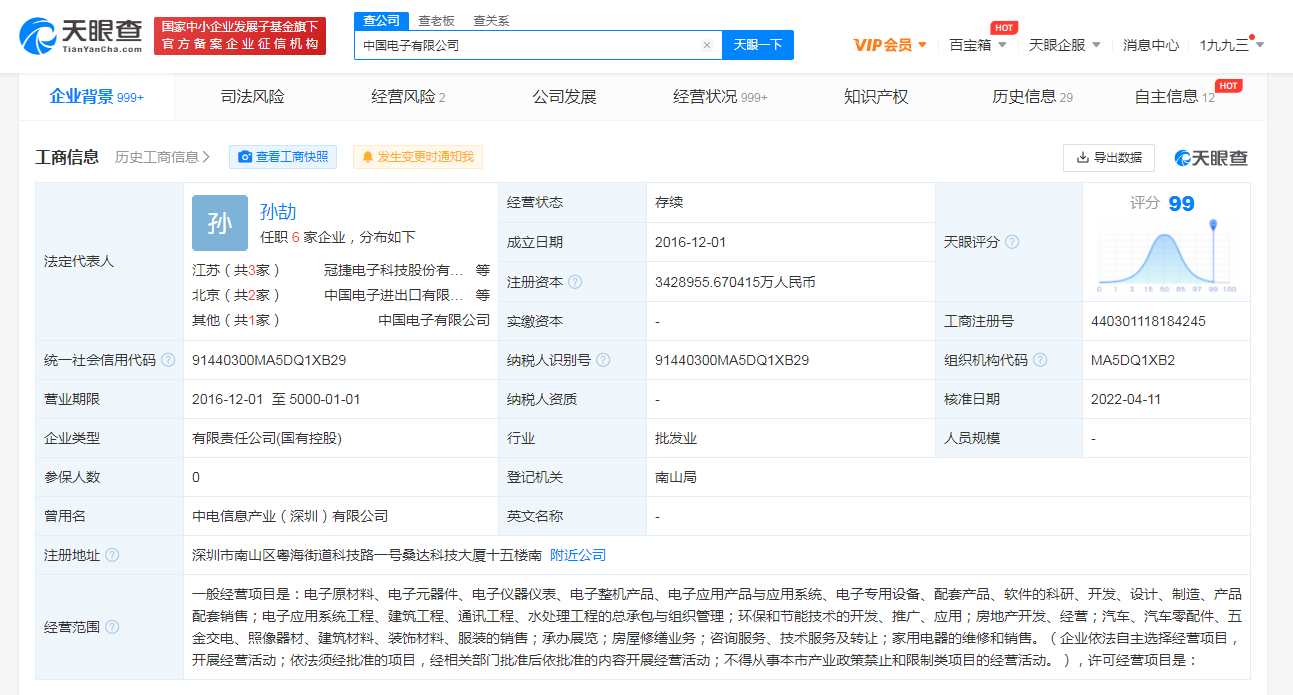Select the 司法风险 tab

tap(253, 97)
